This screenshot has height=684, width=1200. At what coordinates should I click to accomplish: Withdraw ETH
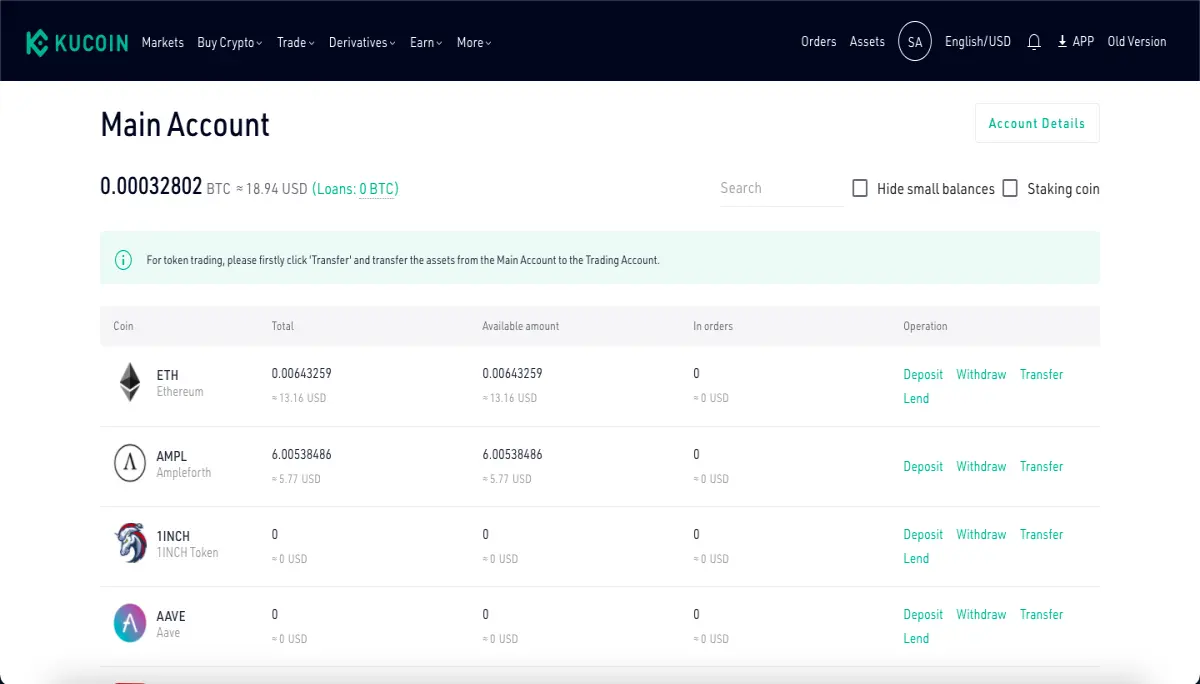[x=981, y=374]
